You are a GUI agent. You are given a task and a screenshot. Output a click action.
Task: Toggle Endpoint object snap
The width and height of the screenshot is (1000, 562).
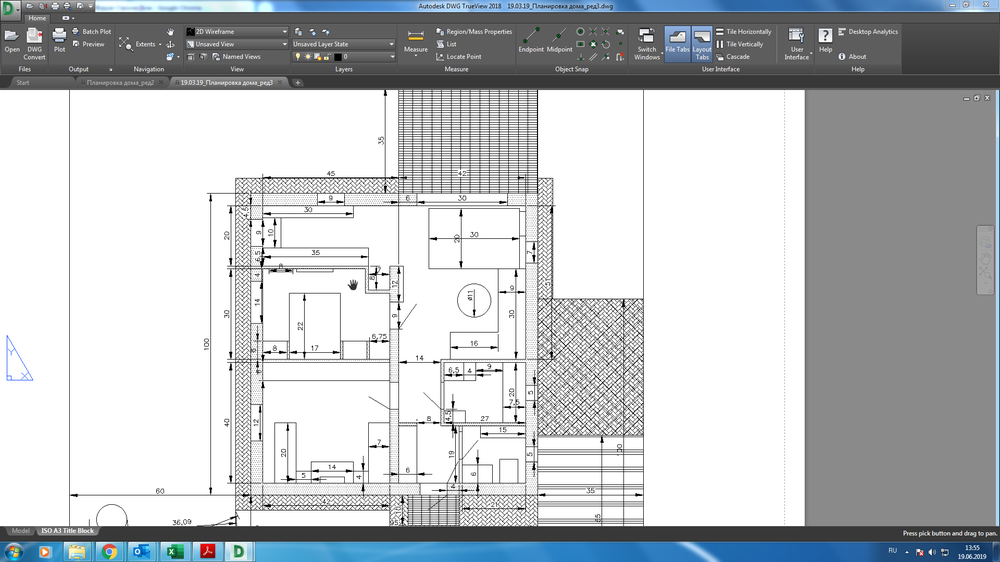(531, 37)
